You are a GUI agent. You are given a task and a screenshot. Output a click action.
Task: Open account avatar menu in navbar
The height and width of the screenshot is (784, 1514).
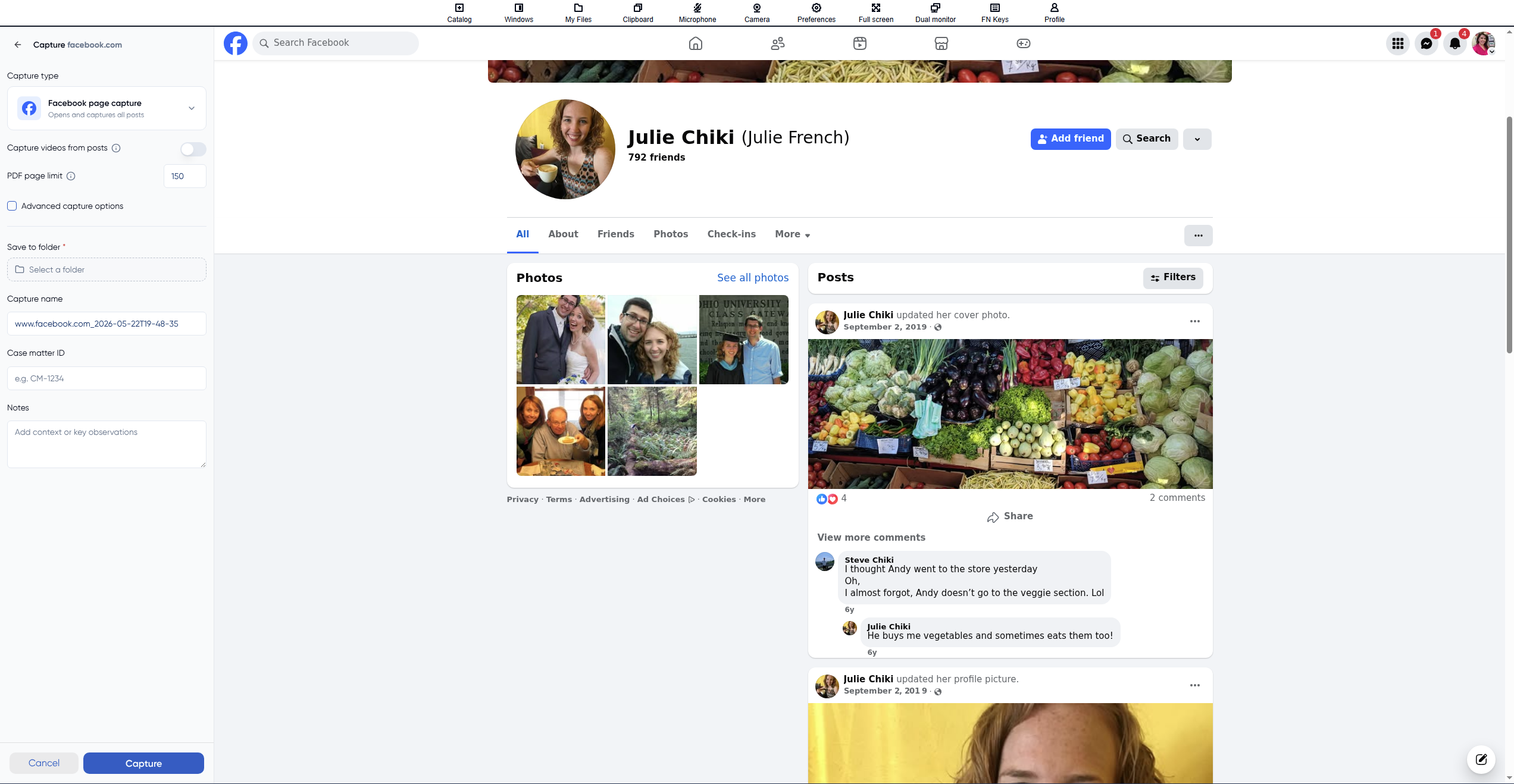coord(1484,43)
